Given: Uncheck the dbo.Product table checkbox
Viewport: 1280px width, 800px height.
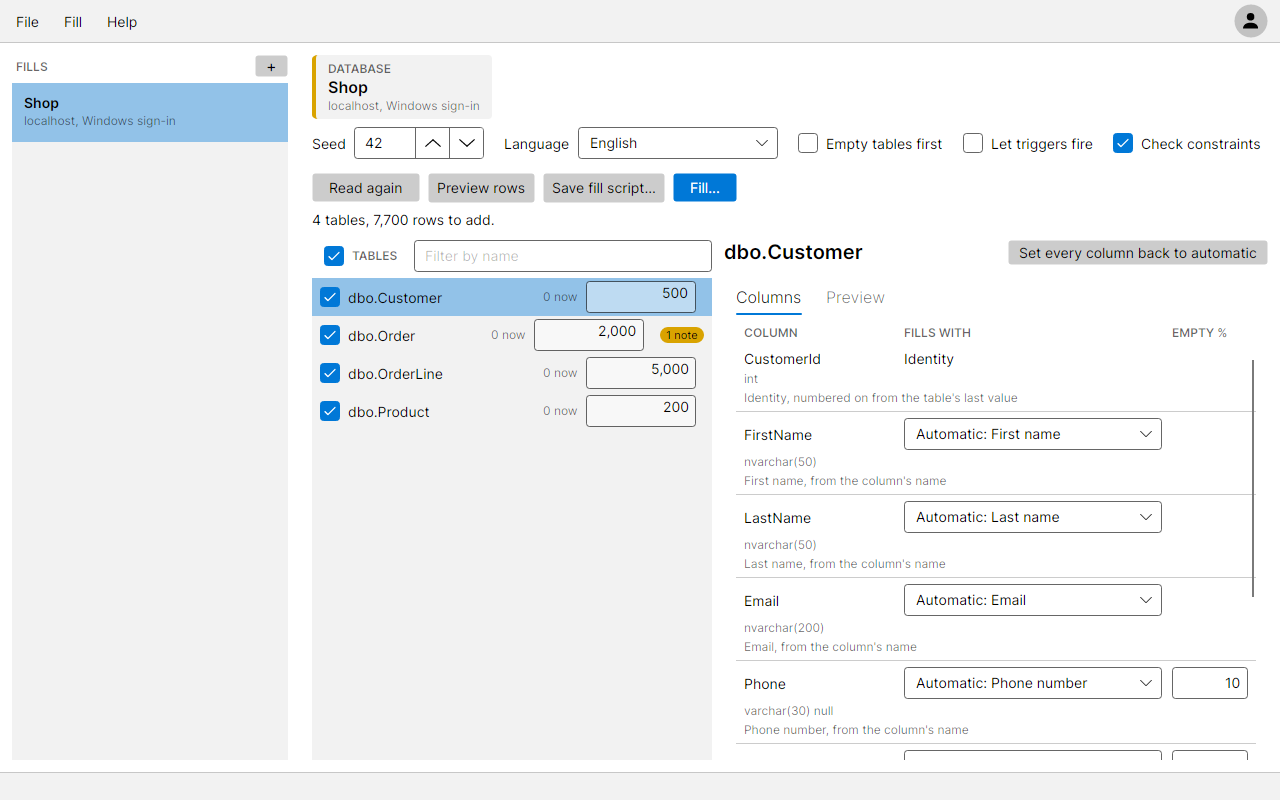Looking at the screenshot, I should click(x=330, y=411).
